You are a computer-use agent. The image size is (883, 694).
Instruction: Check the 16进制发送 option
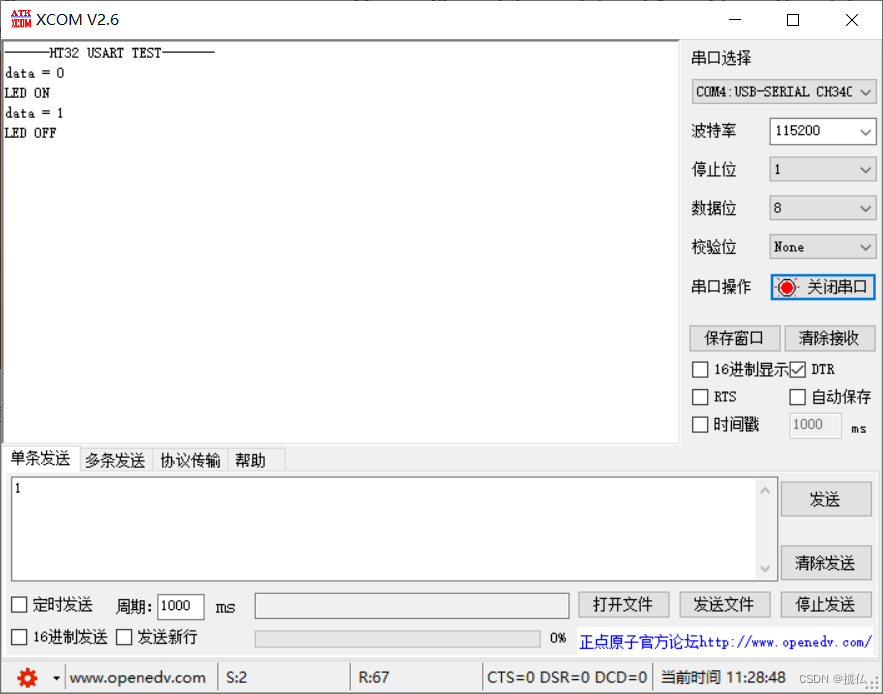pos(19,637)
